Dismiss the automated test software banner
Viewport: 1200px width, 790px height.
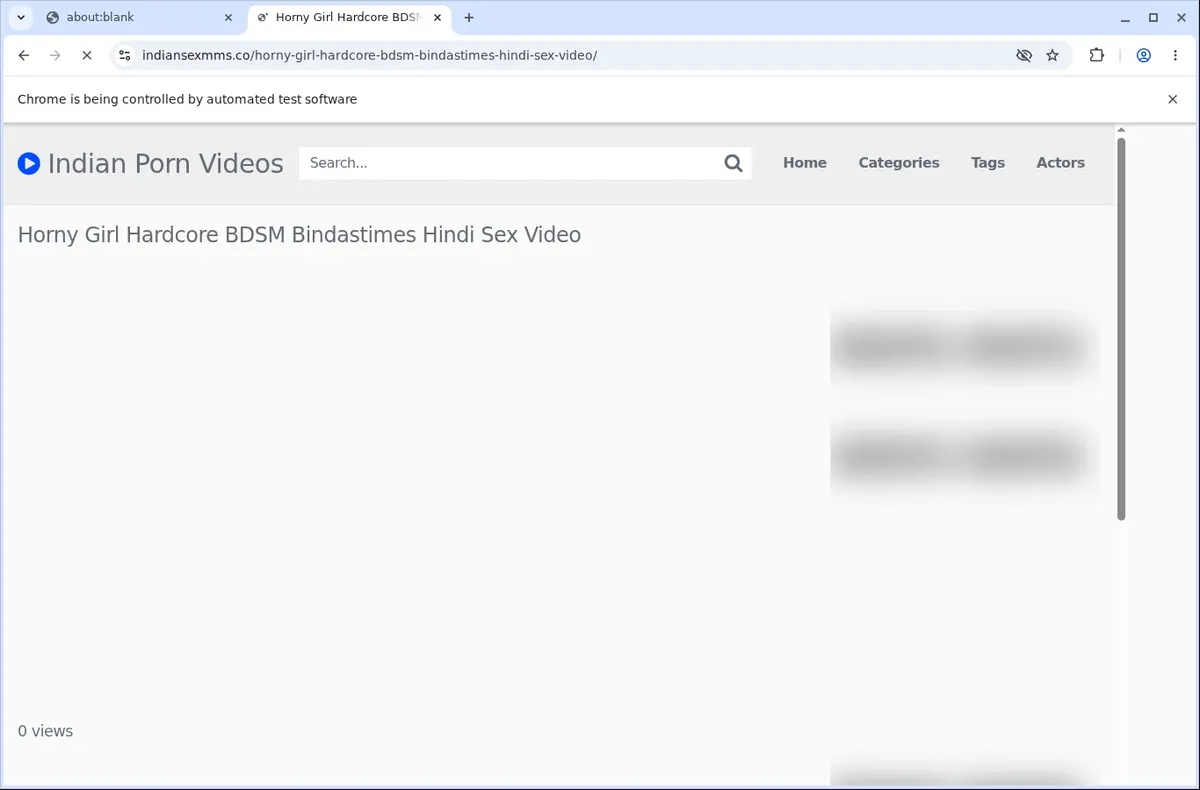click(1173, 99)
